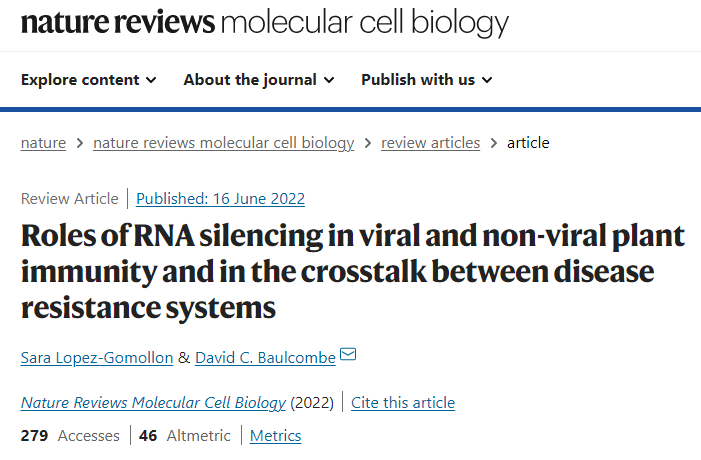Expand the Publish with us menu
The width and height of the screenshot is (701, 460).
coord(427,80)
